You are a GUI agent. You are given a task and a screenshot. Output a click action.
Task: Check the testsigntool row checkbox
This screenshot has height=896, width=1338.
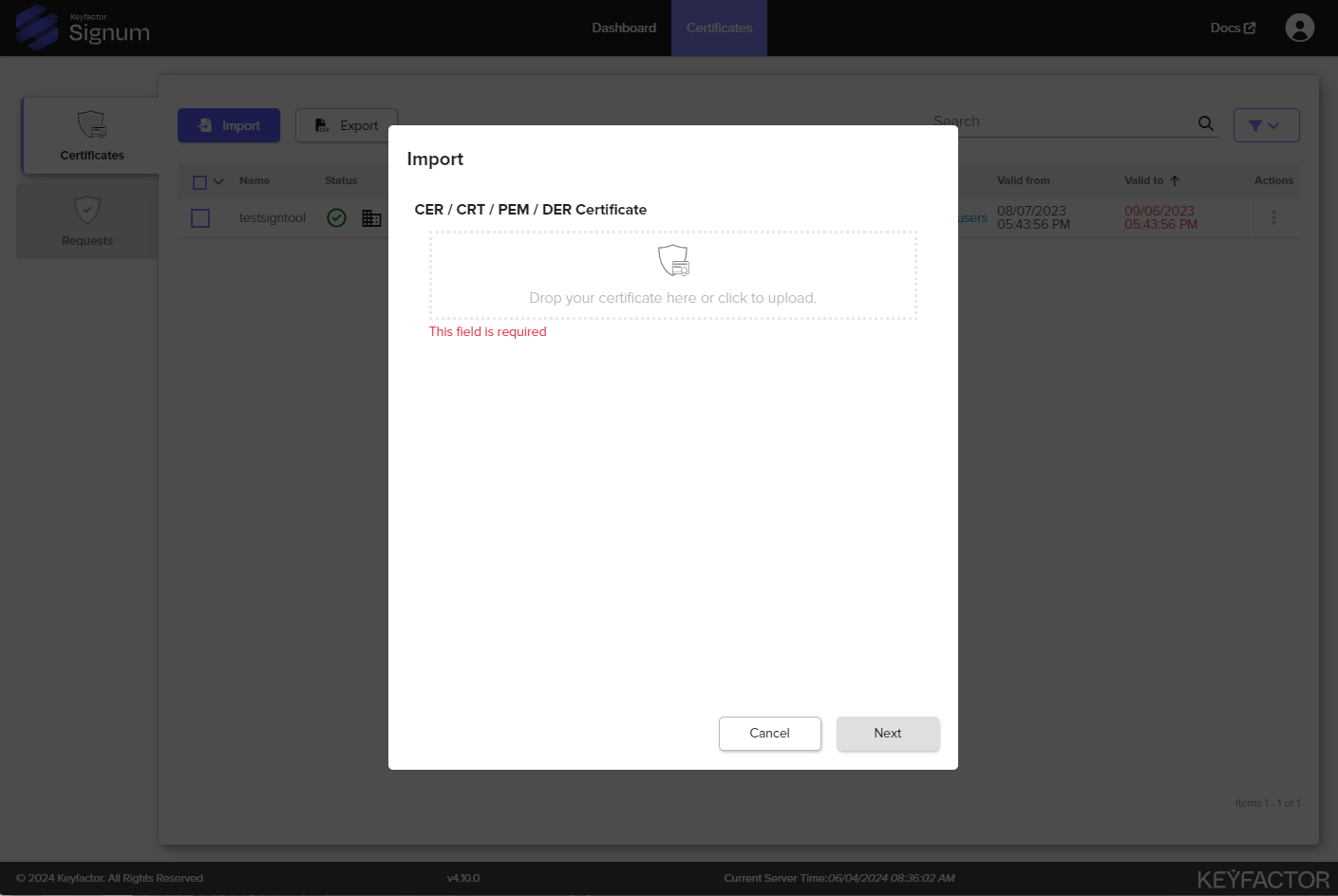[200, 218]
